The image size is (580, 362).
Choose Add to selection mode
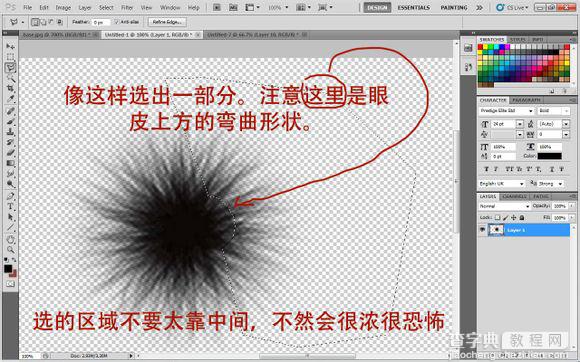[43, 22]
